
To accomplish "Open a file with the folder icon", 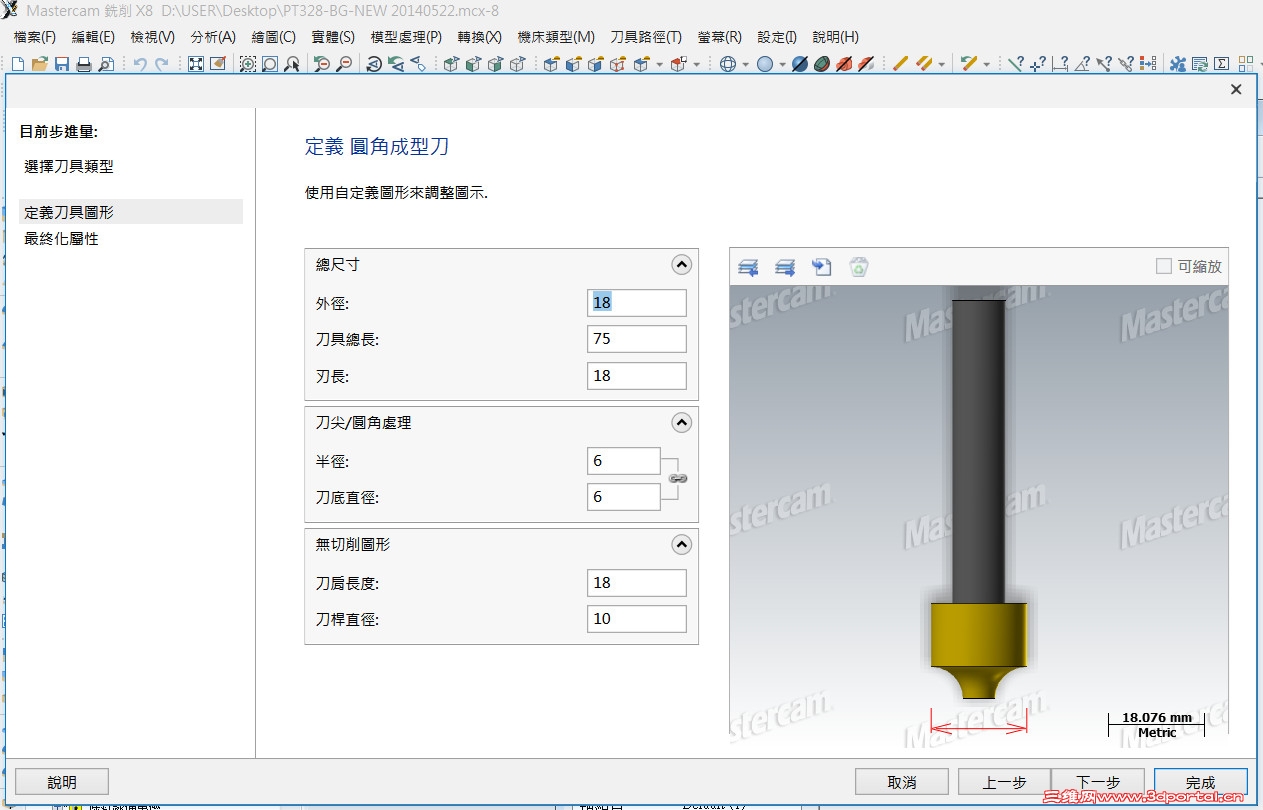I will (x=40, y=64).
